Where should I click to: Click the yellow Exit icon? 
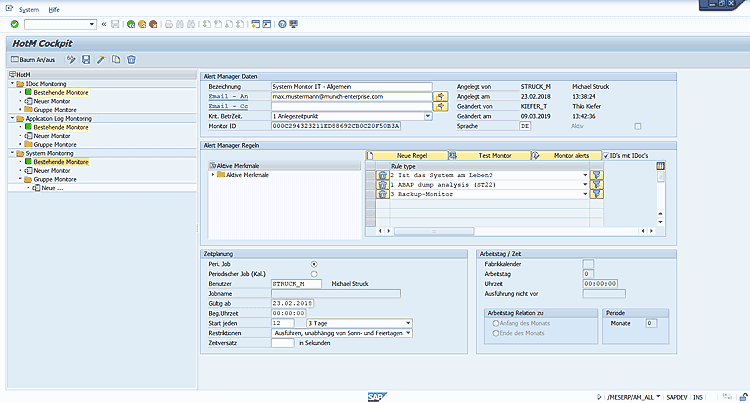(142, 24)
